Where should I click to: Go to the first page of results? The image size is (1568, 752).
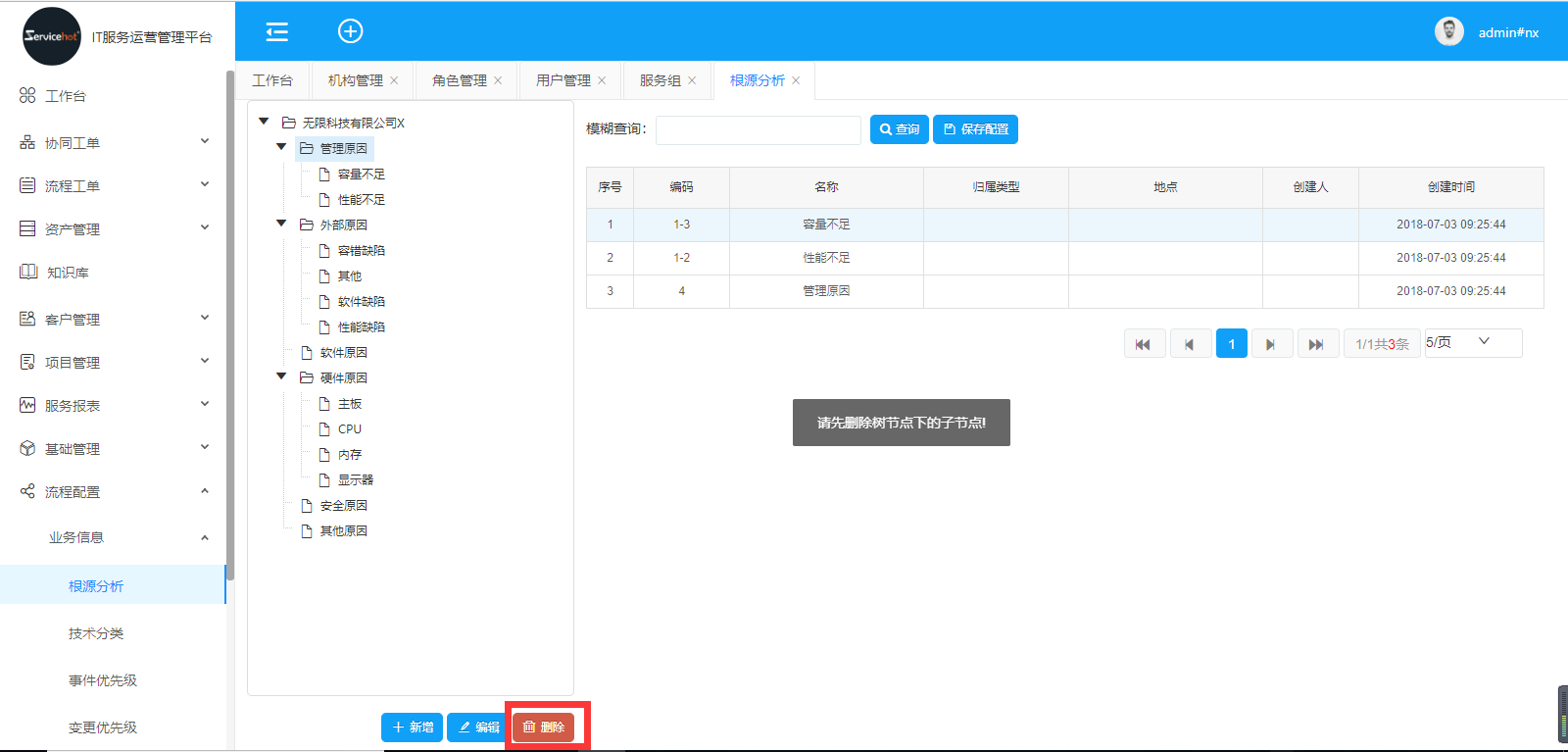(1143, 344)
